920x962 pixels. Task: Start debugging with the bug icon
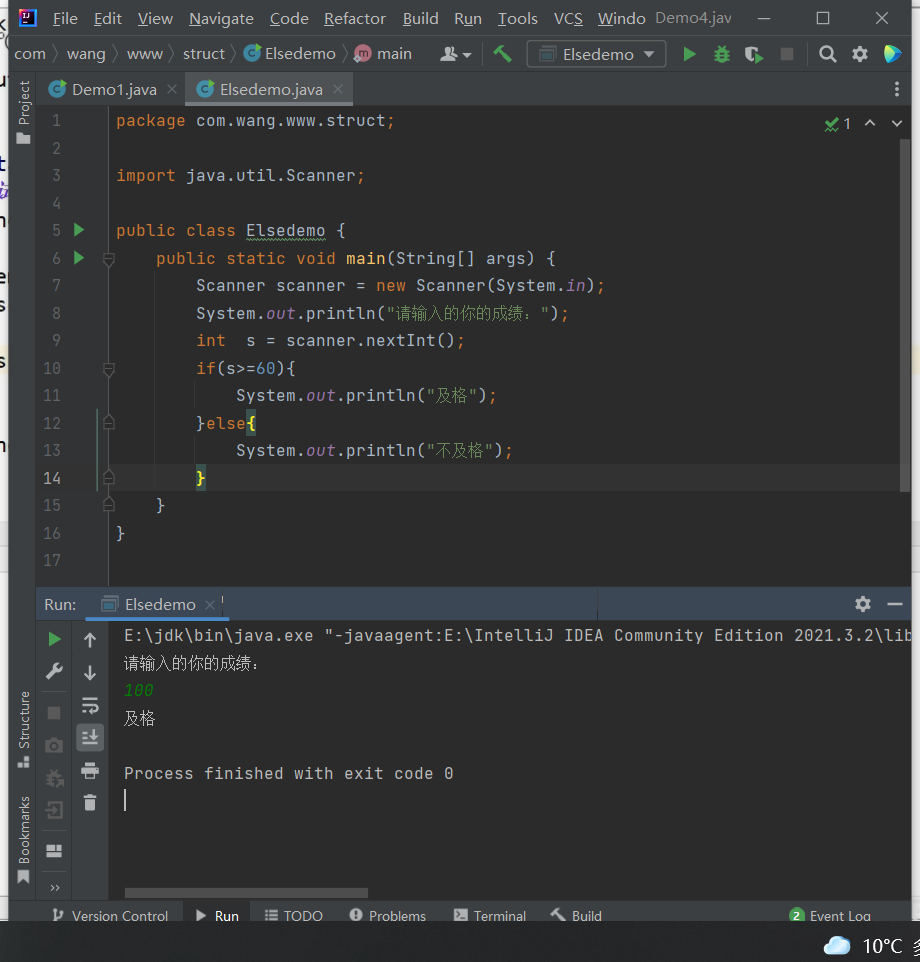[722, 54]
